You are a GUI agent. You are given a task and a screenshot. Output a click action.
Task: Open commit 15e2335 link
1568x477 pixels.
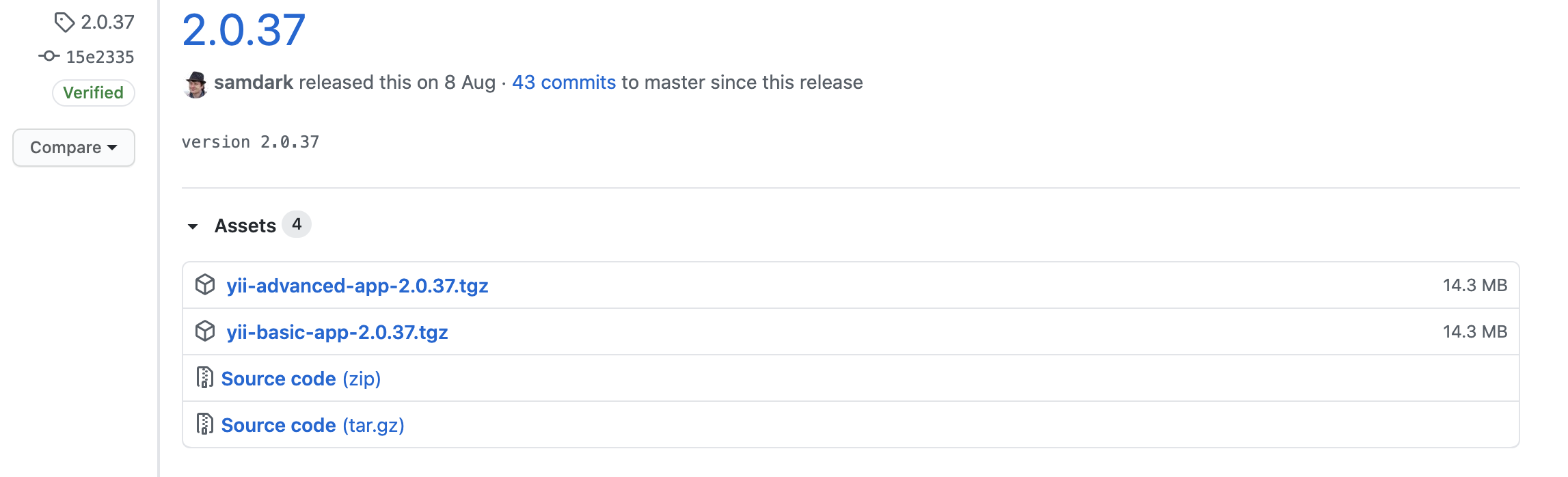(x=100, y=57)
